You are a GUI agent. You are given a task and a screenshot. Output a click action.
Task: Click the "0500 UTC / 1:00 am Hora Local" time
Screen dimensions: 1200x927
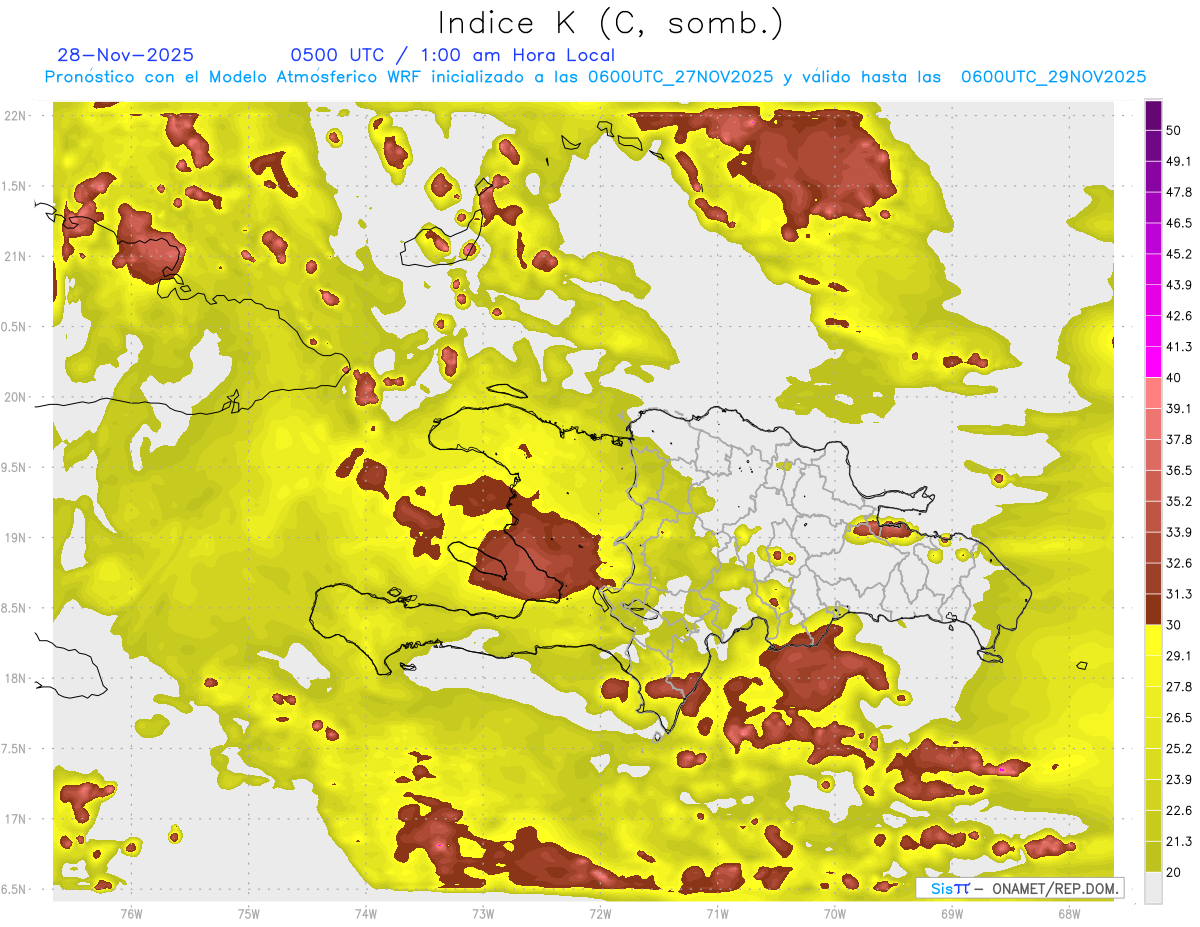coord(452,55)
